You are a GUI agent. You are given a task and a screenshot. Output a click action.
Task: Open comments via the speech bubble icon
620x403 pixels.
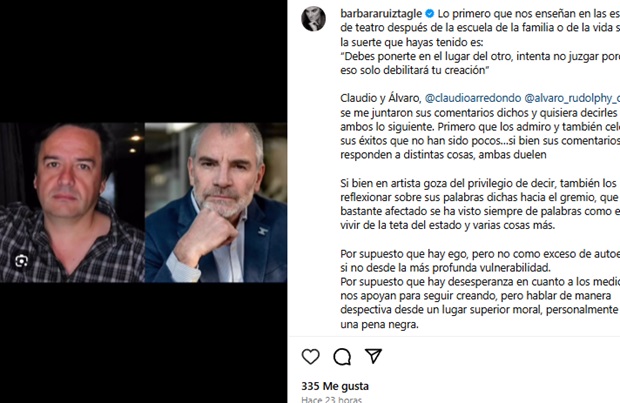(x=342, y=356)
